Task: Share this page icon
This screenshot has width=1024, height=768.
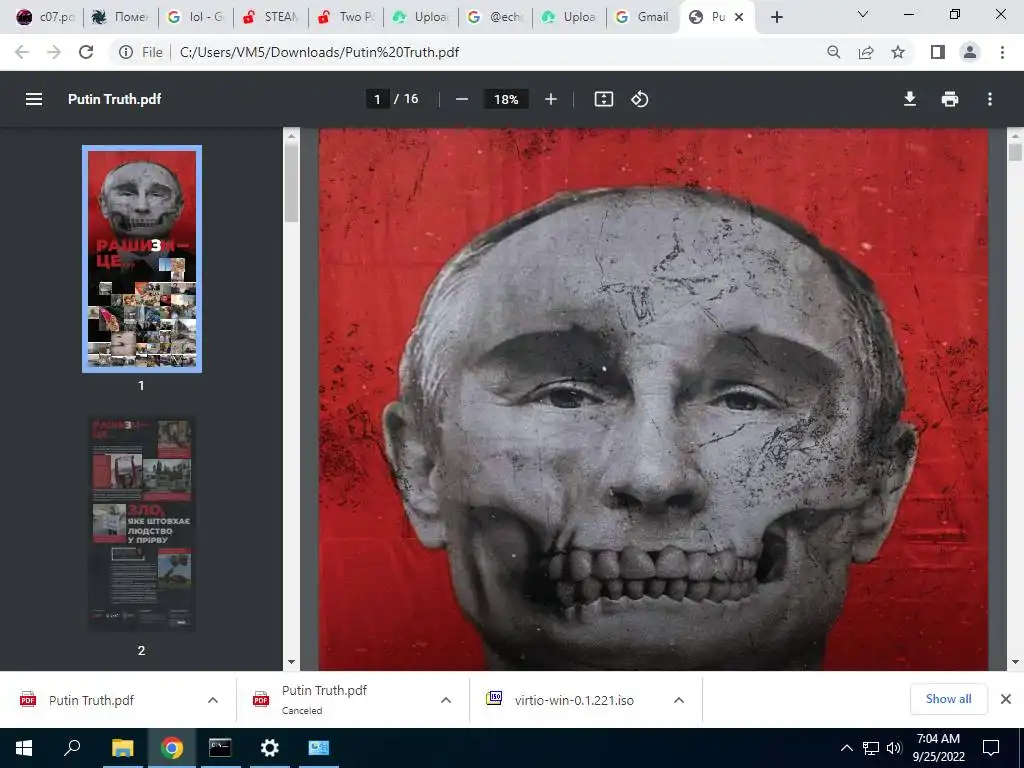Action: tap(866, 52)
